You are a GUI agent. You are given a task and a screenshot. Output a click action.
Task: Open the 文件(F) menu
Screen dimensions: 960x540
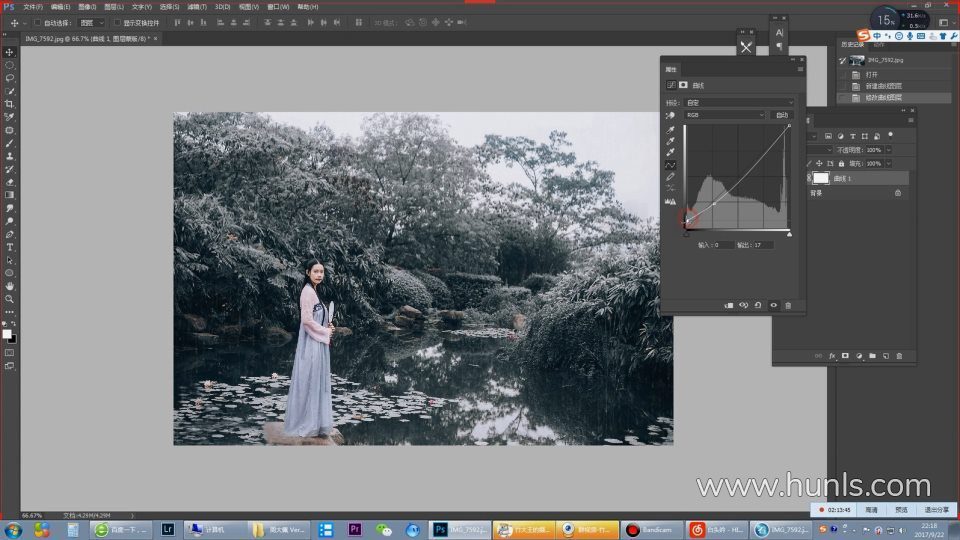point(33,7)
